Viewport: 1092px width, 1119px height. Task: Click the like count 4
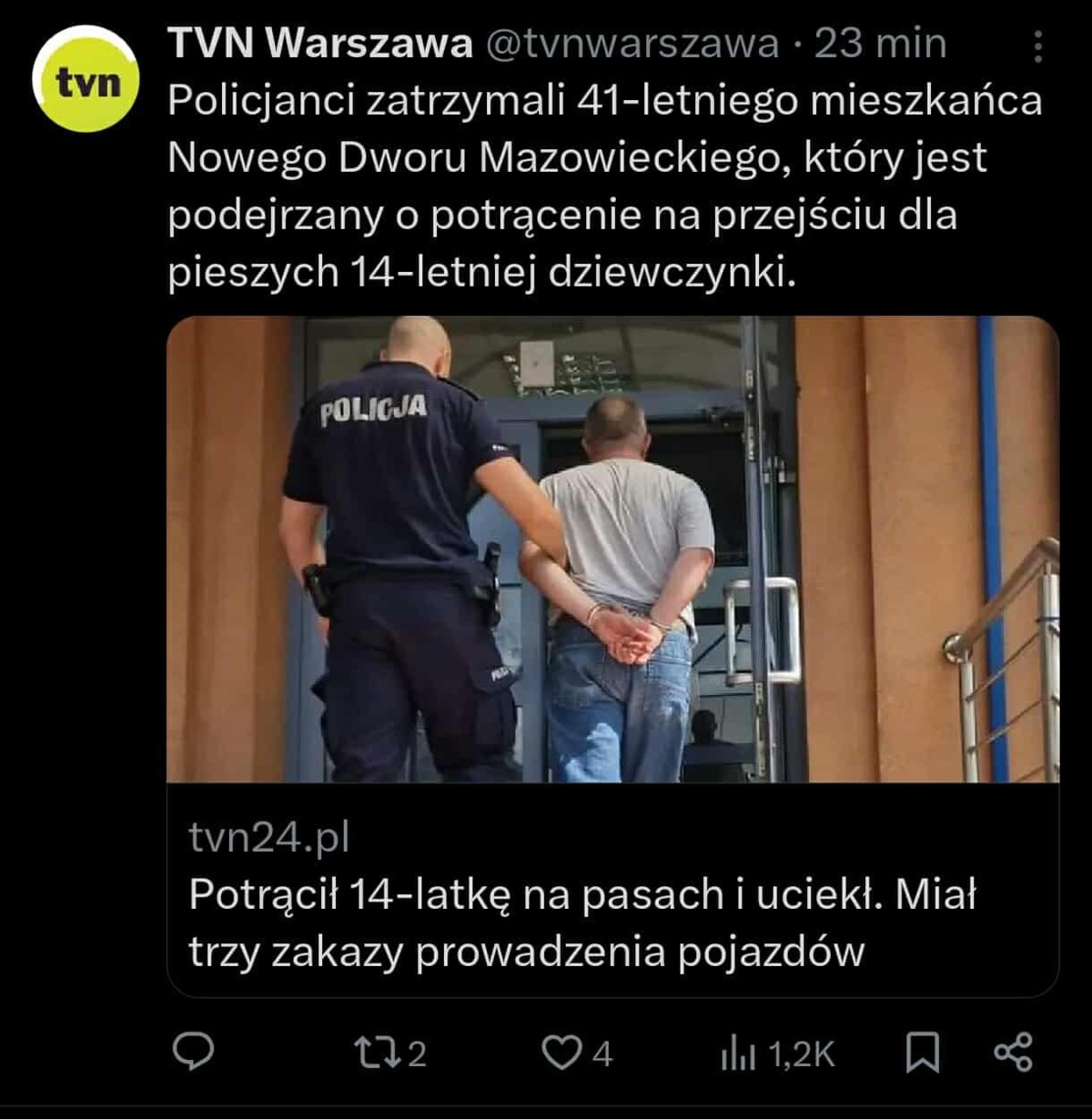[x=602, y=1053]
